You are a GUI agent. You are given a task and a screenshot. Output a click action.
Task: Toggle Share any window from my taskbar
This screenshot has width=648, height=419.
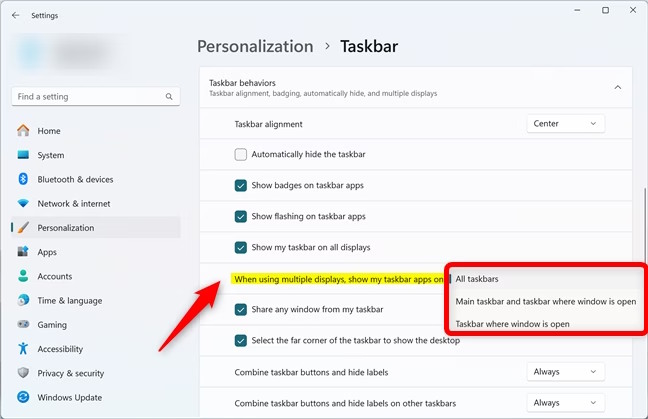[x=241, y=309]
